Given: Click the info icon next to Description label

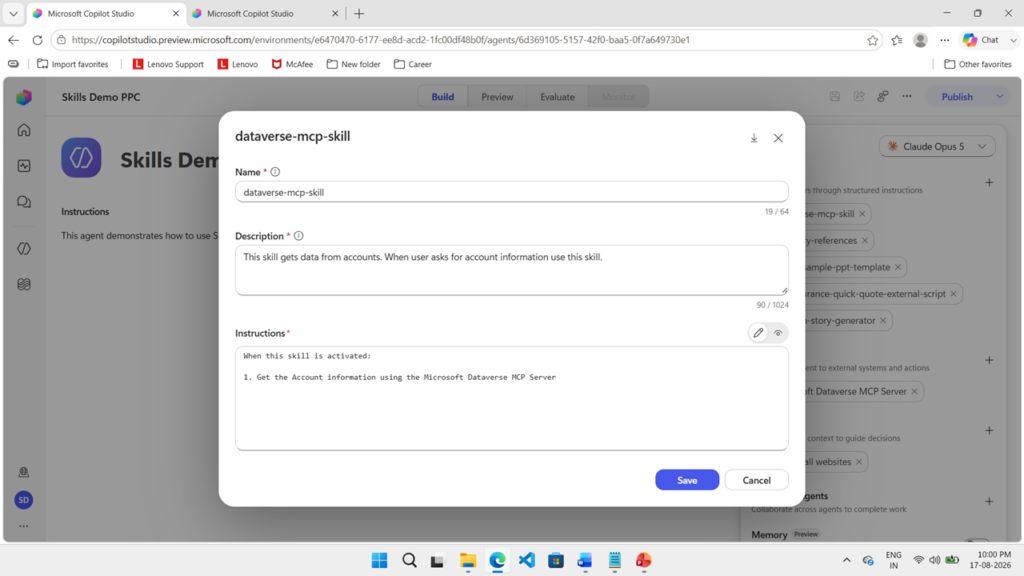Looking at the screenshot, I should point(298,236).
